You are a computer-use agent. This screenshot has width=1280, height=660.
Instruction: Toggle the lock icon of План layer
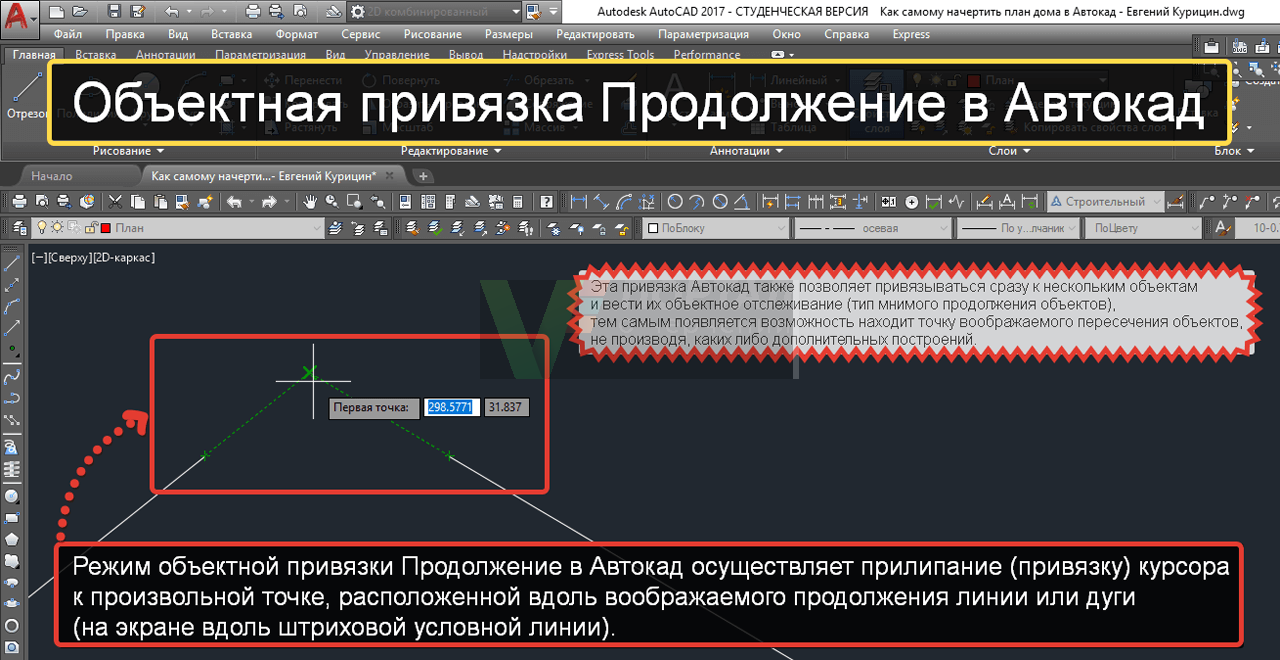(91, 228)
